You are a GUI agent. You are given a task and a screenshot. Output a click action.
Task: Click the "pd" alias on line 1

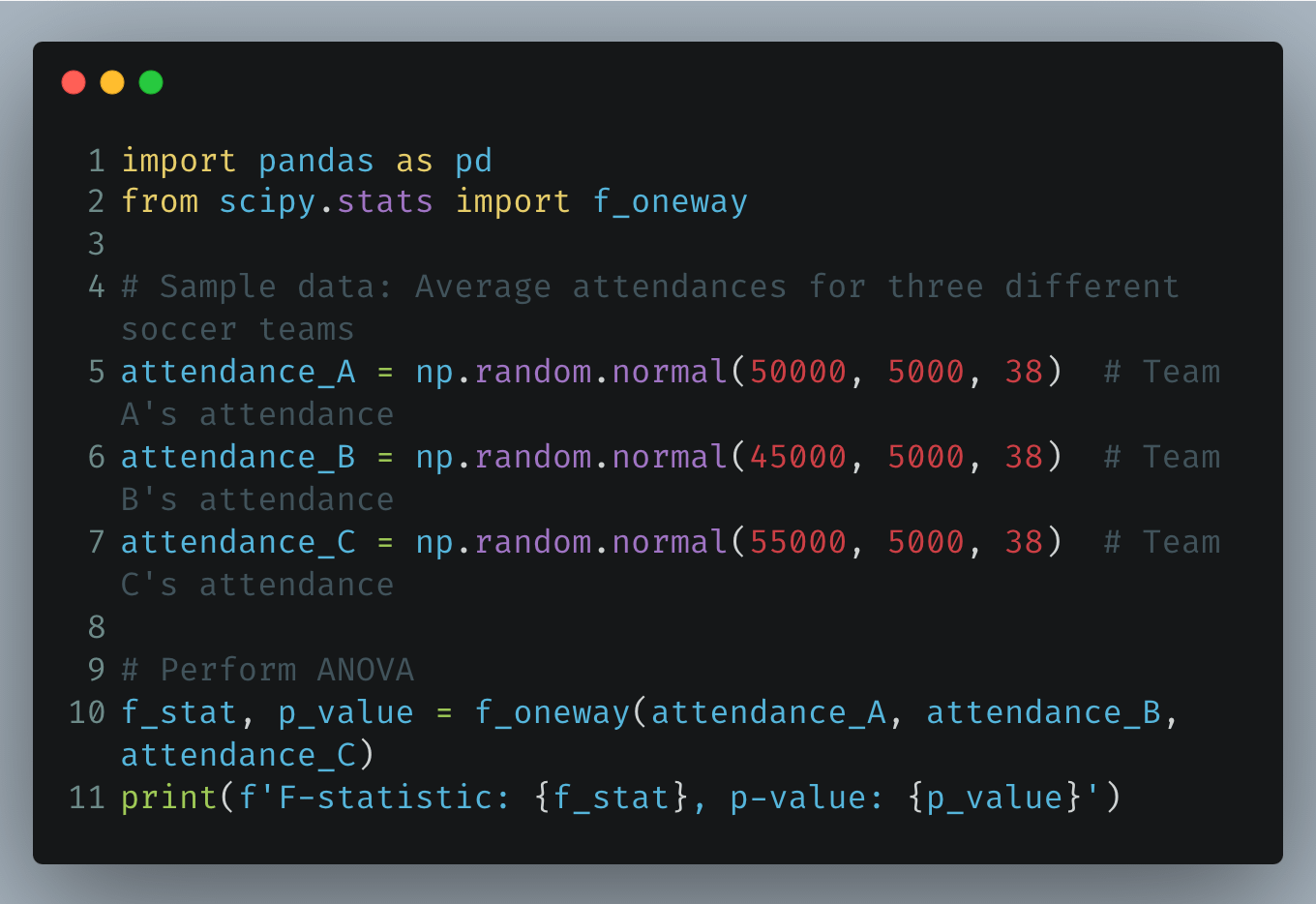click(473, 161)
